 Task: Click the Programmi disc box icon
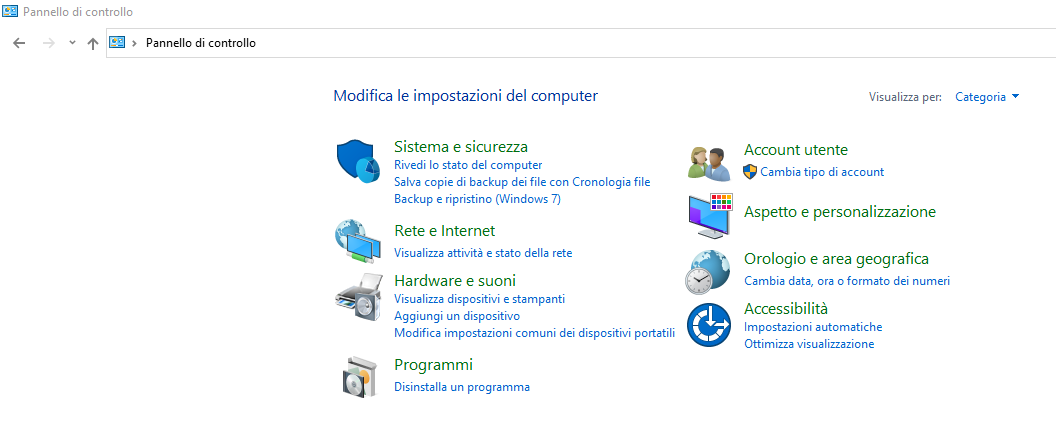[x=358, y=377]
